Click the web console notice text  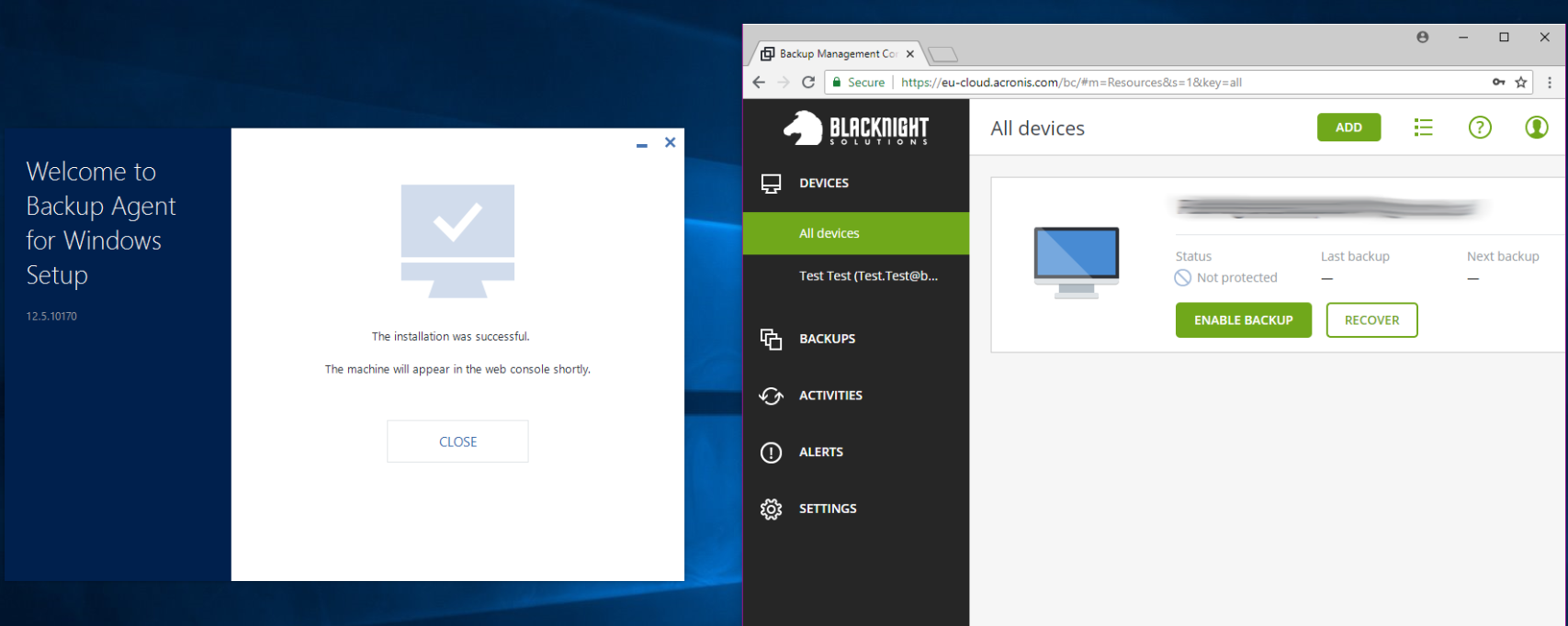457,369
